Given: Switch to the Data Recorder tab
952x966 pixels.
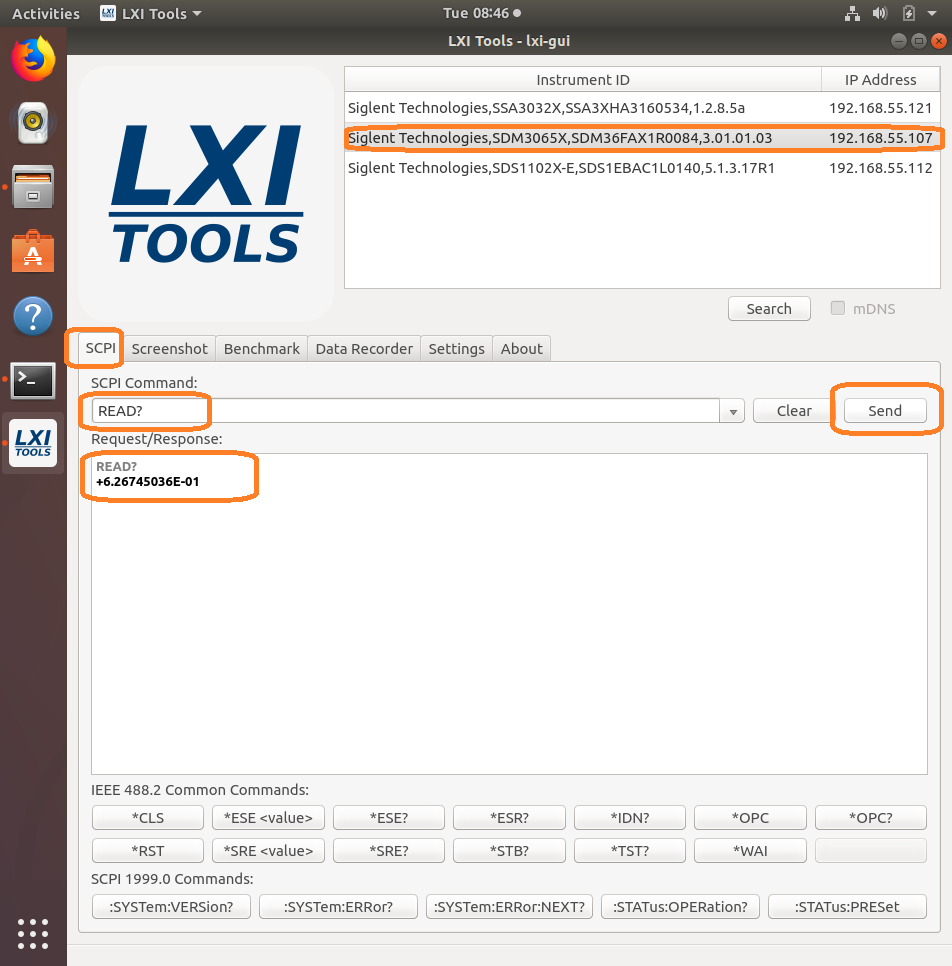Looking at the screenshot, I should tap(364, 349).
